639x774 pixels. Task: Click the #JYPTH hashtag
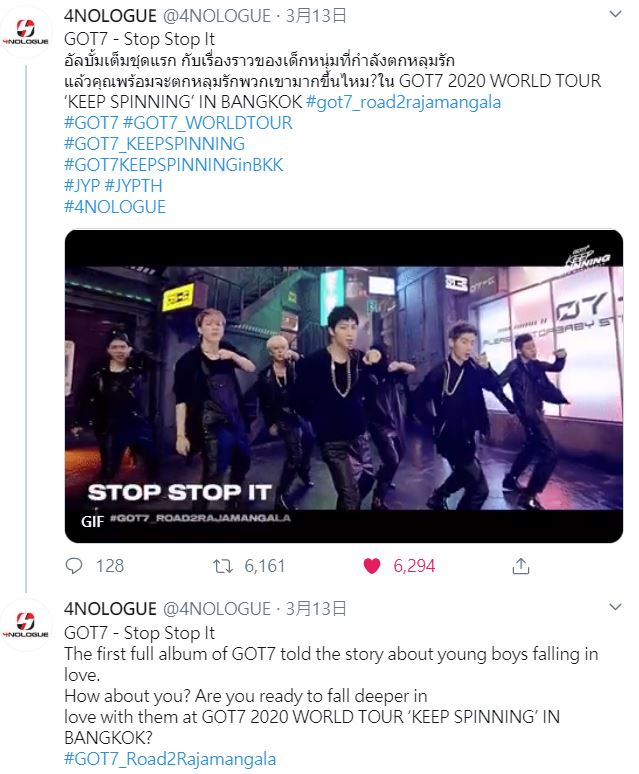pyautogui.click(x=133, y=186)
